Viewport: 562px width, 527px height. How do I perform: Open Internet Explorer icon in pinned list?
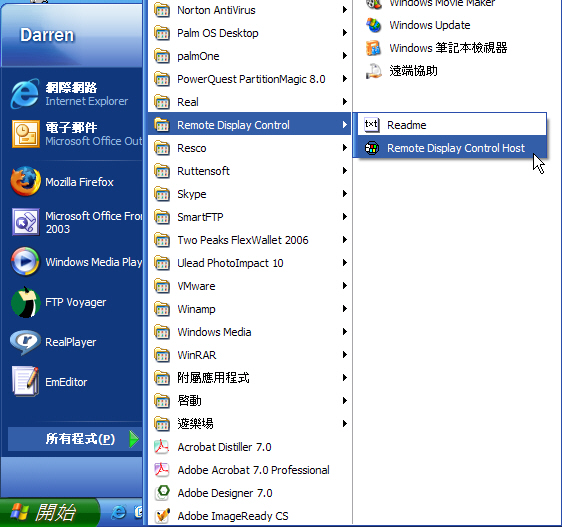(x=25, y=94)
